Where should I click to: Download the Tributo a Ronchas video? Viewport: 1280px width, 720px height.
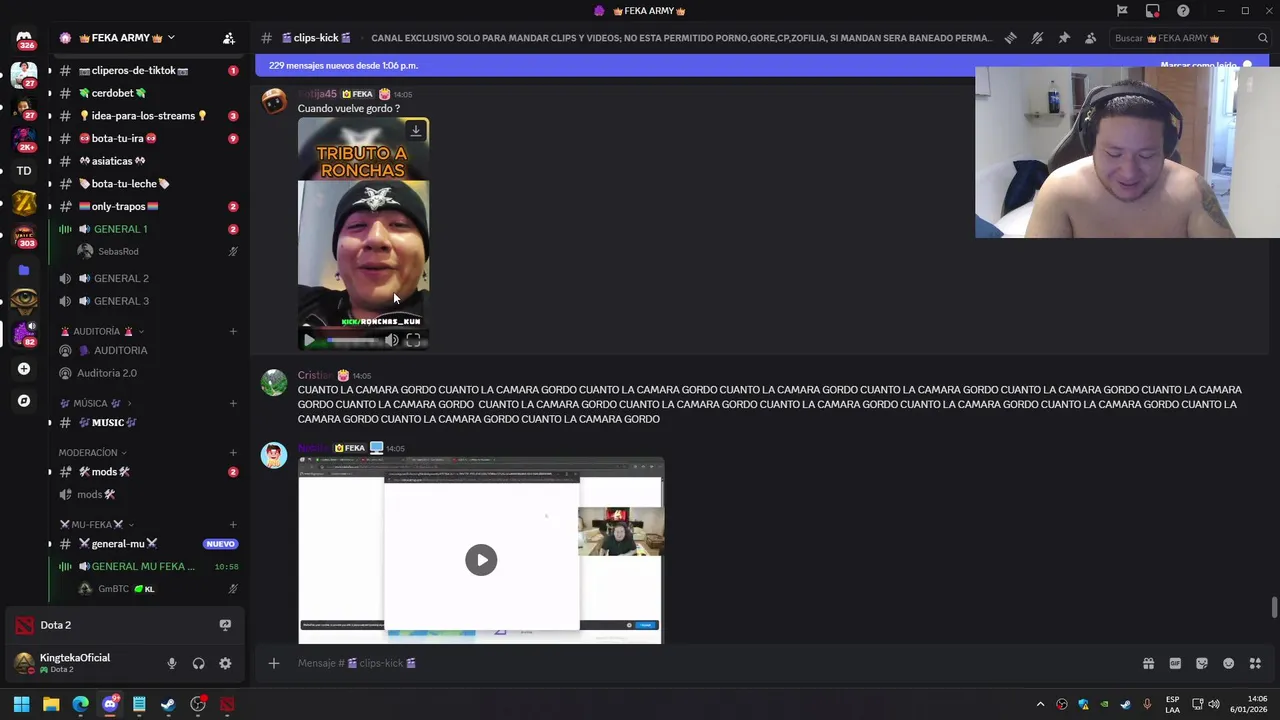tap(416, 131)
